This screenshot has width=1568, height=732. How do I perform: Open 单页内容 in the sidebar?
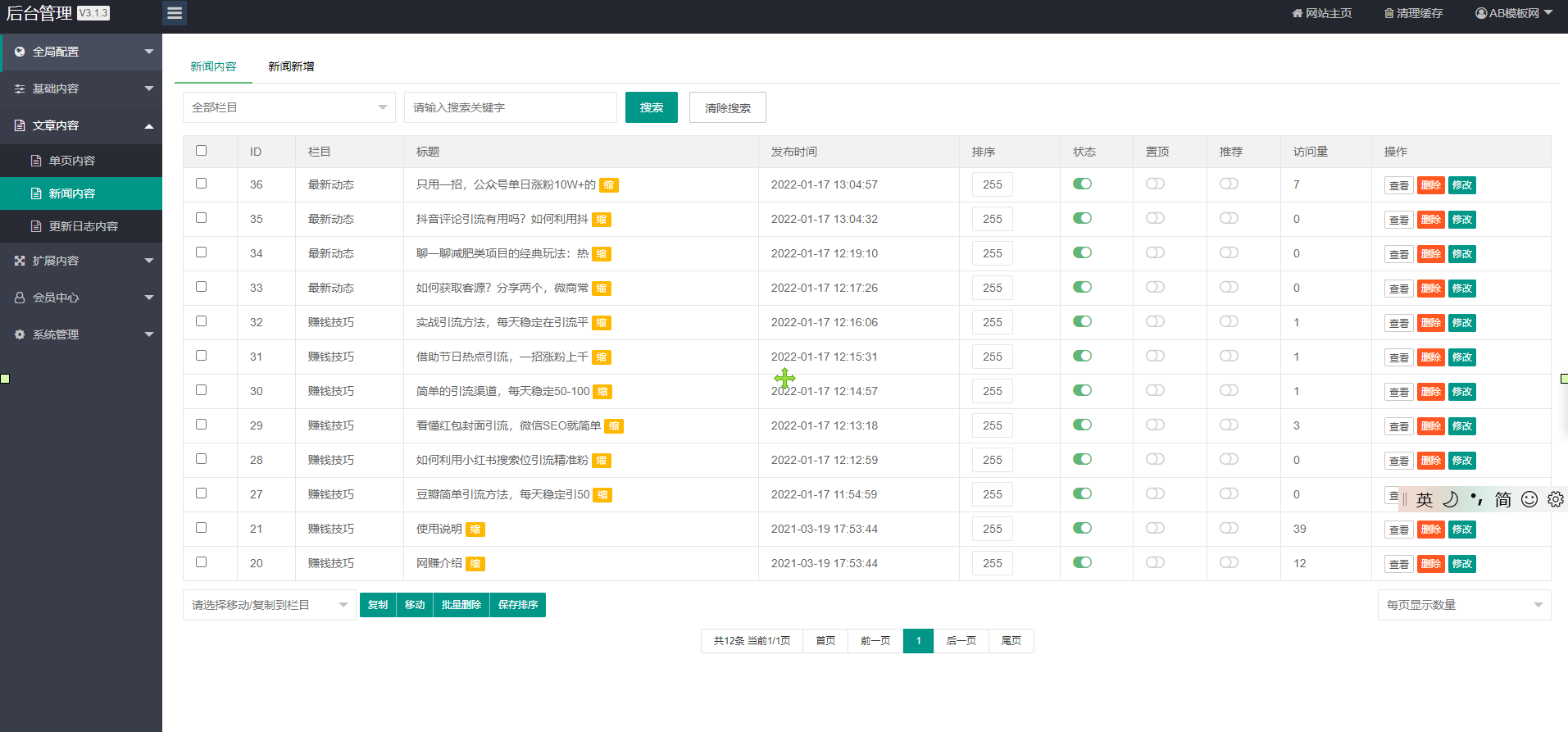click(81, 161)
